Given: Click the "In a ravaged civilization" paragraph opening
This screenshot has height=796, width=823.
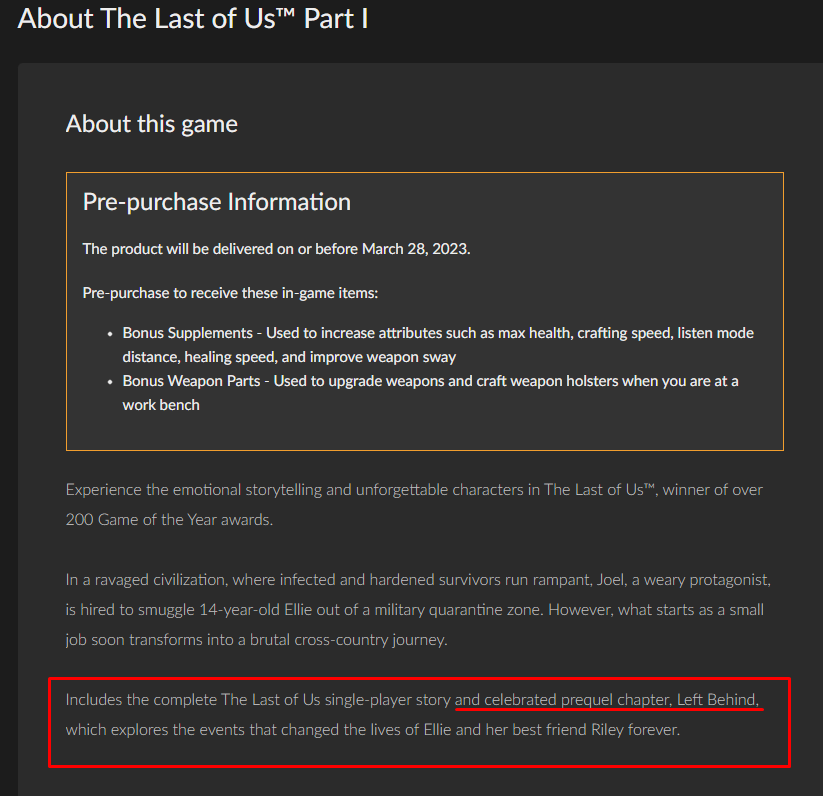Looking at the screenshot, I should point(146,580).
